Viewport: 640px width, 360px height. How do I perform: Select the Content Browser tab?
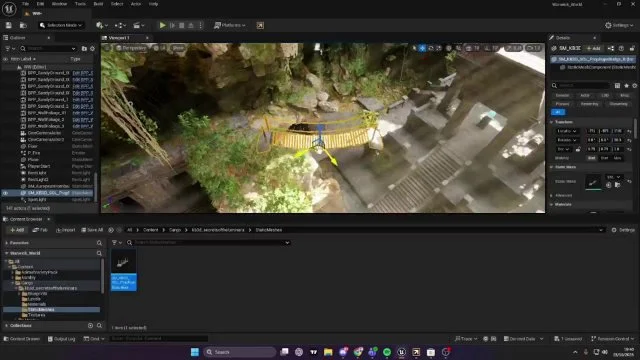25,219
